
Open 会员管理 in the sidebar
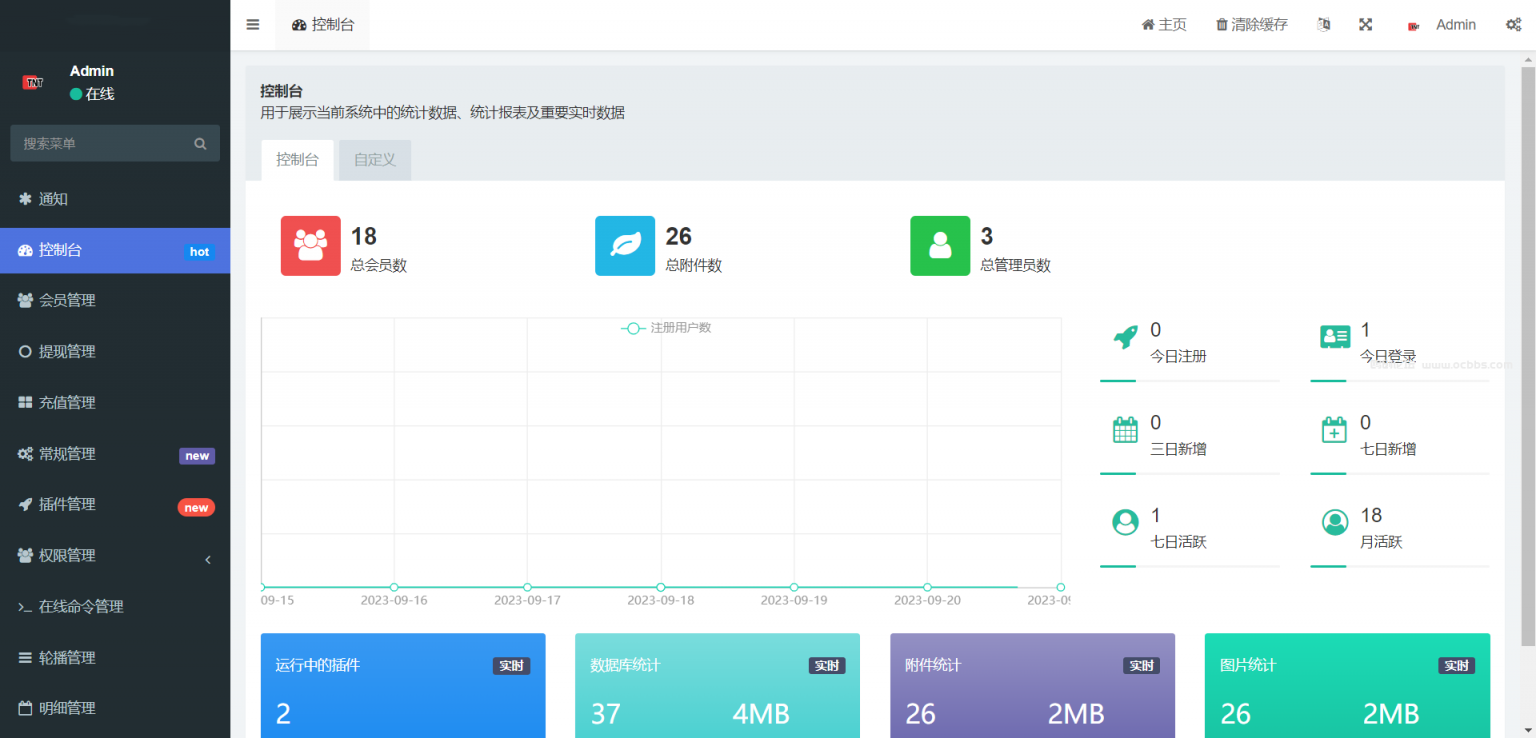pos(115,300)
